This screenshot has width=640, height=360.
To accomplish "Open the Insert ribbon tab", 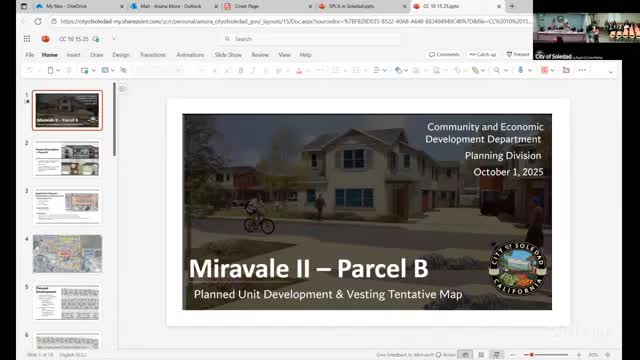I will tap(73, 55).
